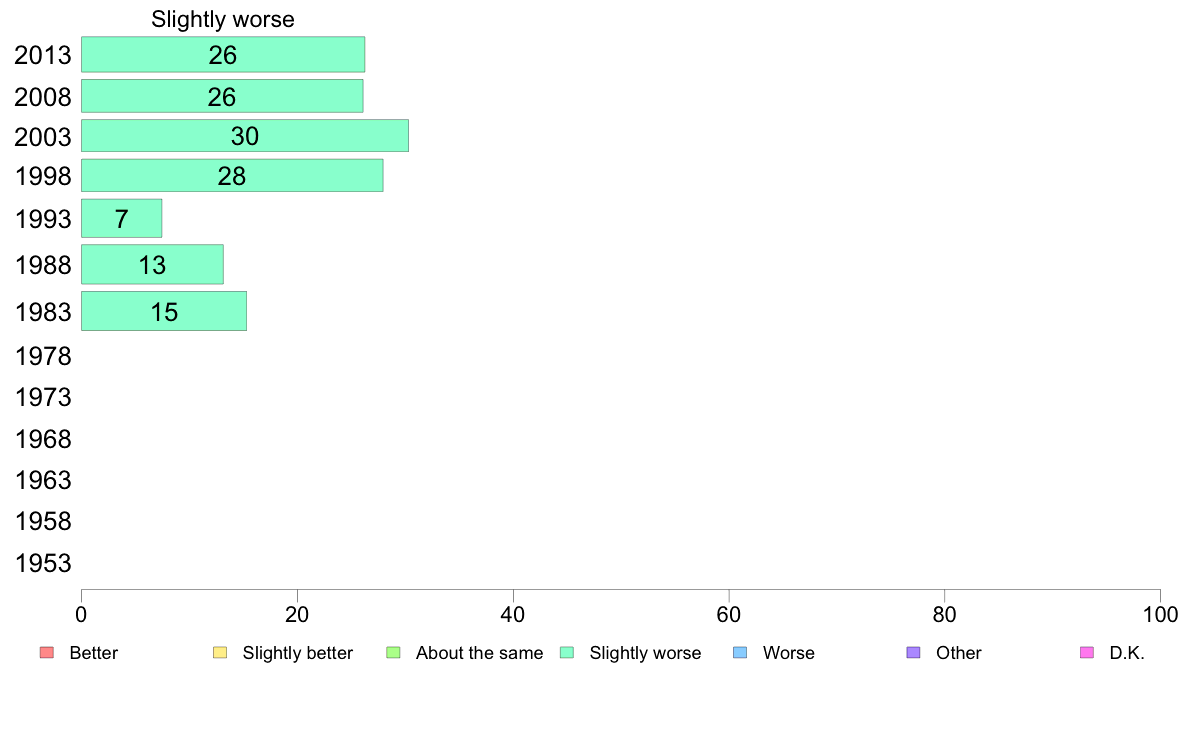Click the blue Worse legend swatch

(x=740, y=653)
